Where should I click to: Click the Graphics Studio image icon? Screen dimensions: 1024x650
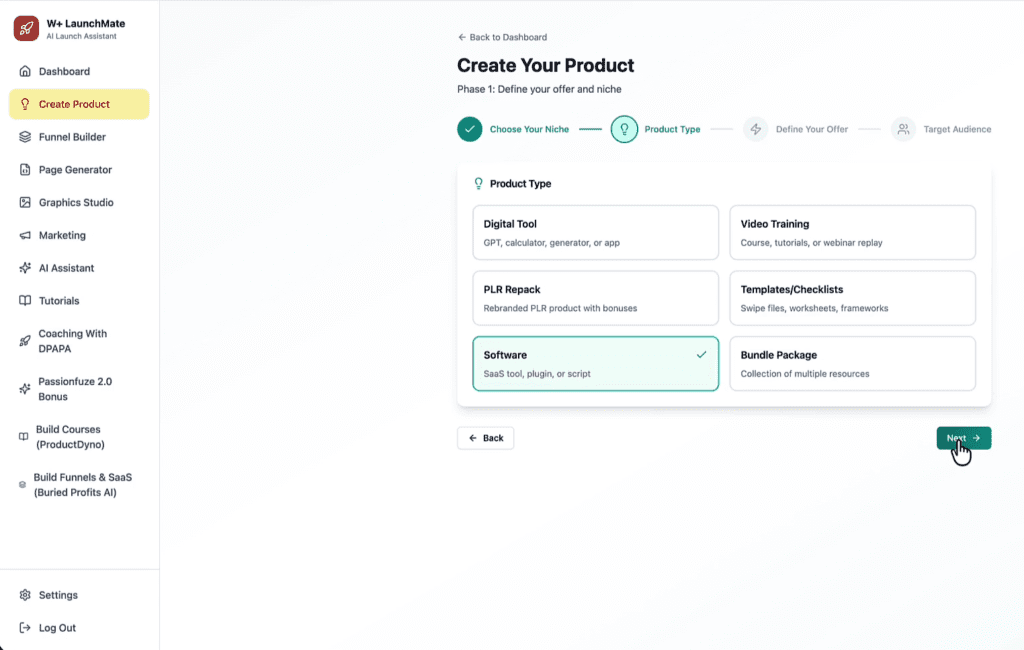point(25,203)
